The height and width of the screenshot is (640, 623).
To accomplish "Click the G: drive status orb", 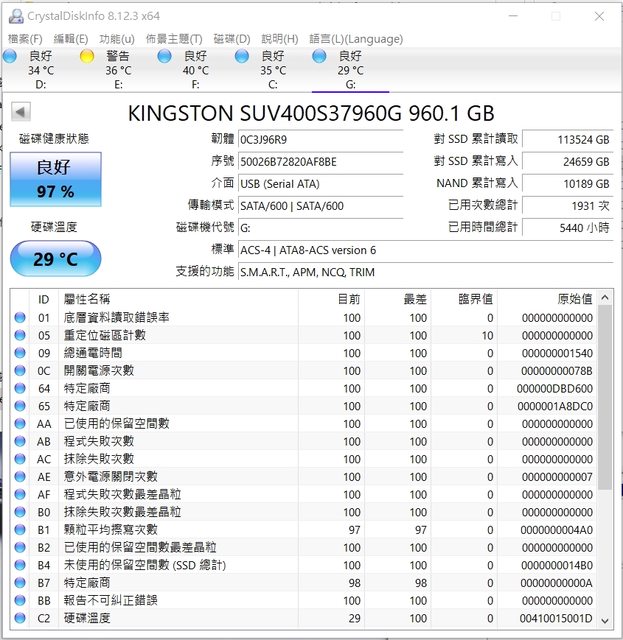I will [x=319, y=57].
